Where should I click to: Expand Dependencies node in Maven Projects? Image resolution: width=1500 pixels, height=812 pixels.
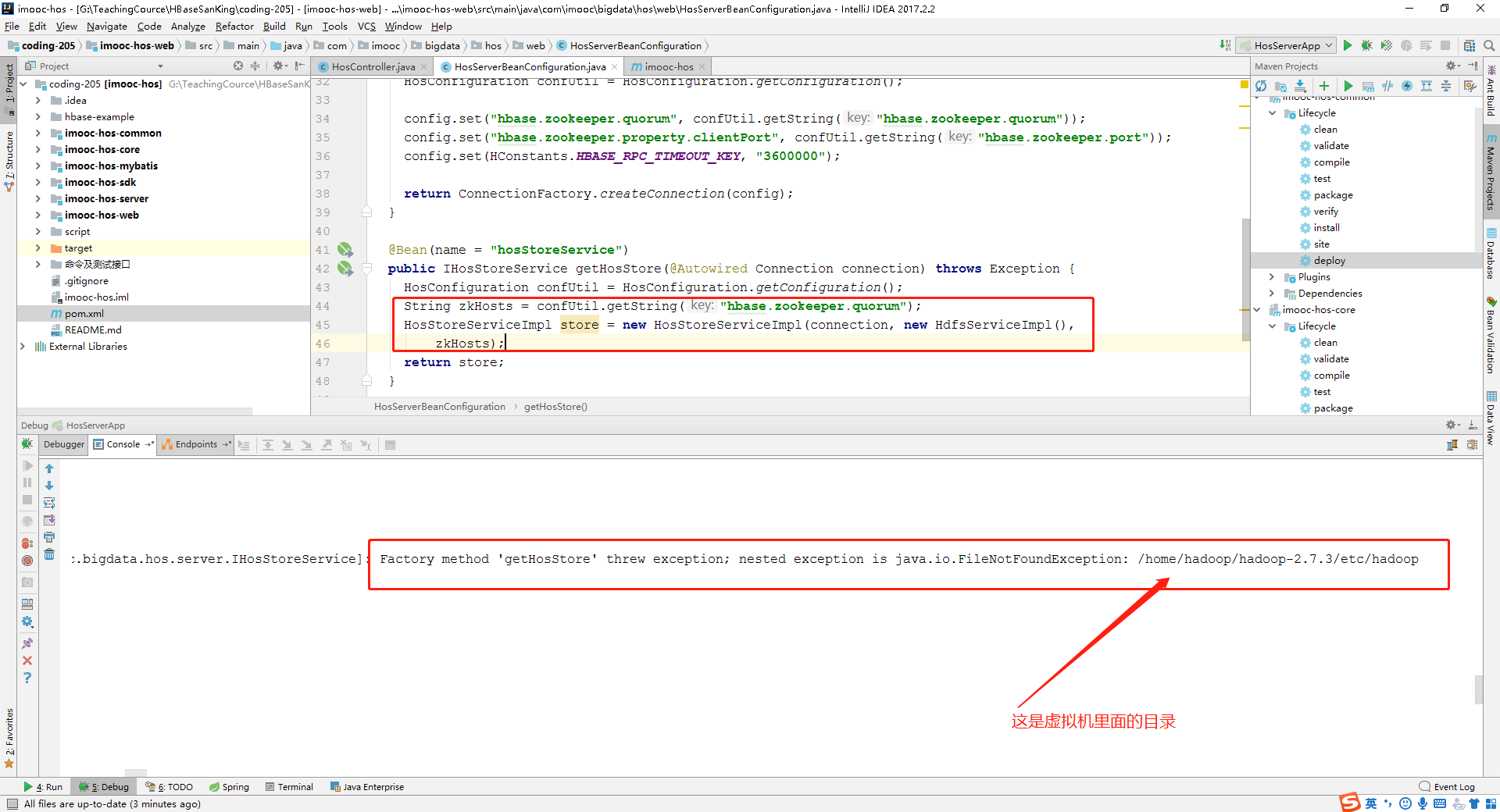pyautogui.click(x=1272, y=294)
